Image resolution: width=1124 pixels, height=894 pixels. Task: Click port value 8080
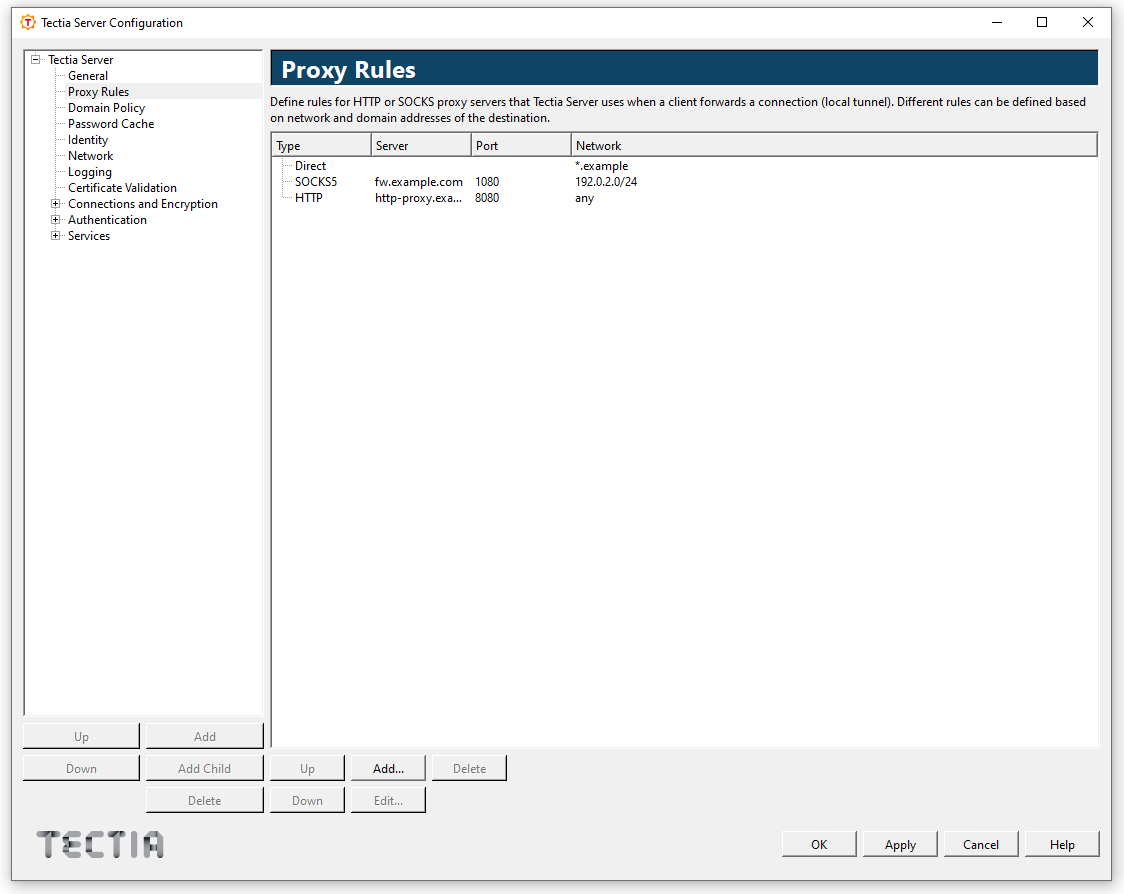click(x=487, y=198)
